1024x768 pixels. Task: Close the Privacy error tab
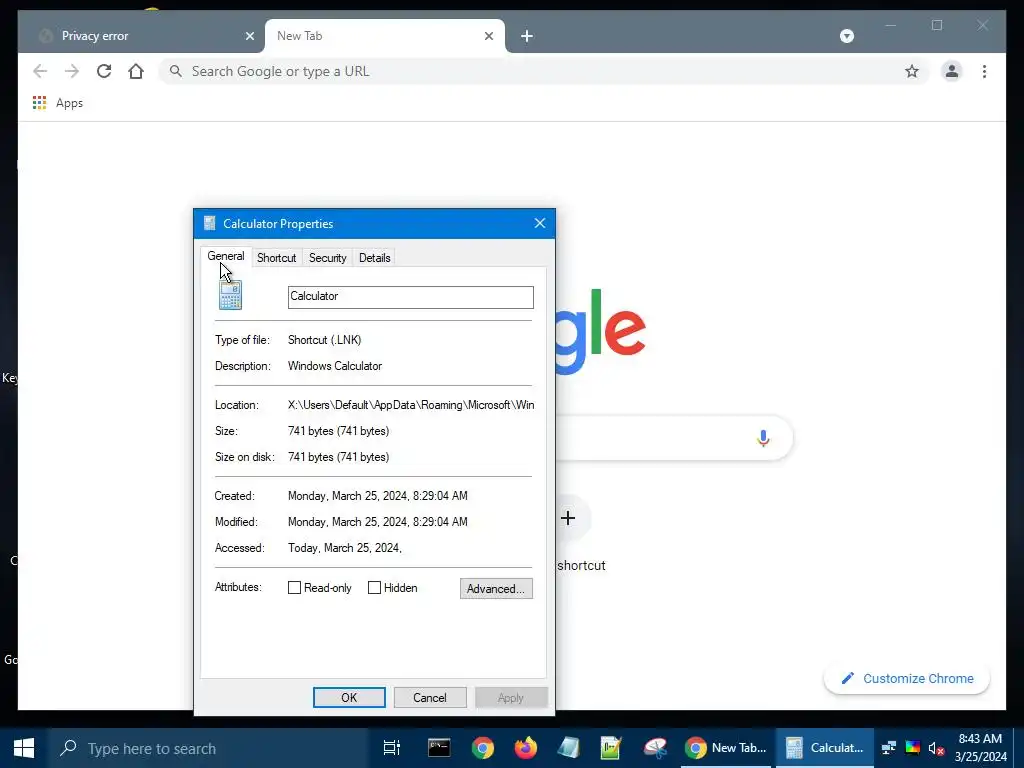coord(249,36)
